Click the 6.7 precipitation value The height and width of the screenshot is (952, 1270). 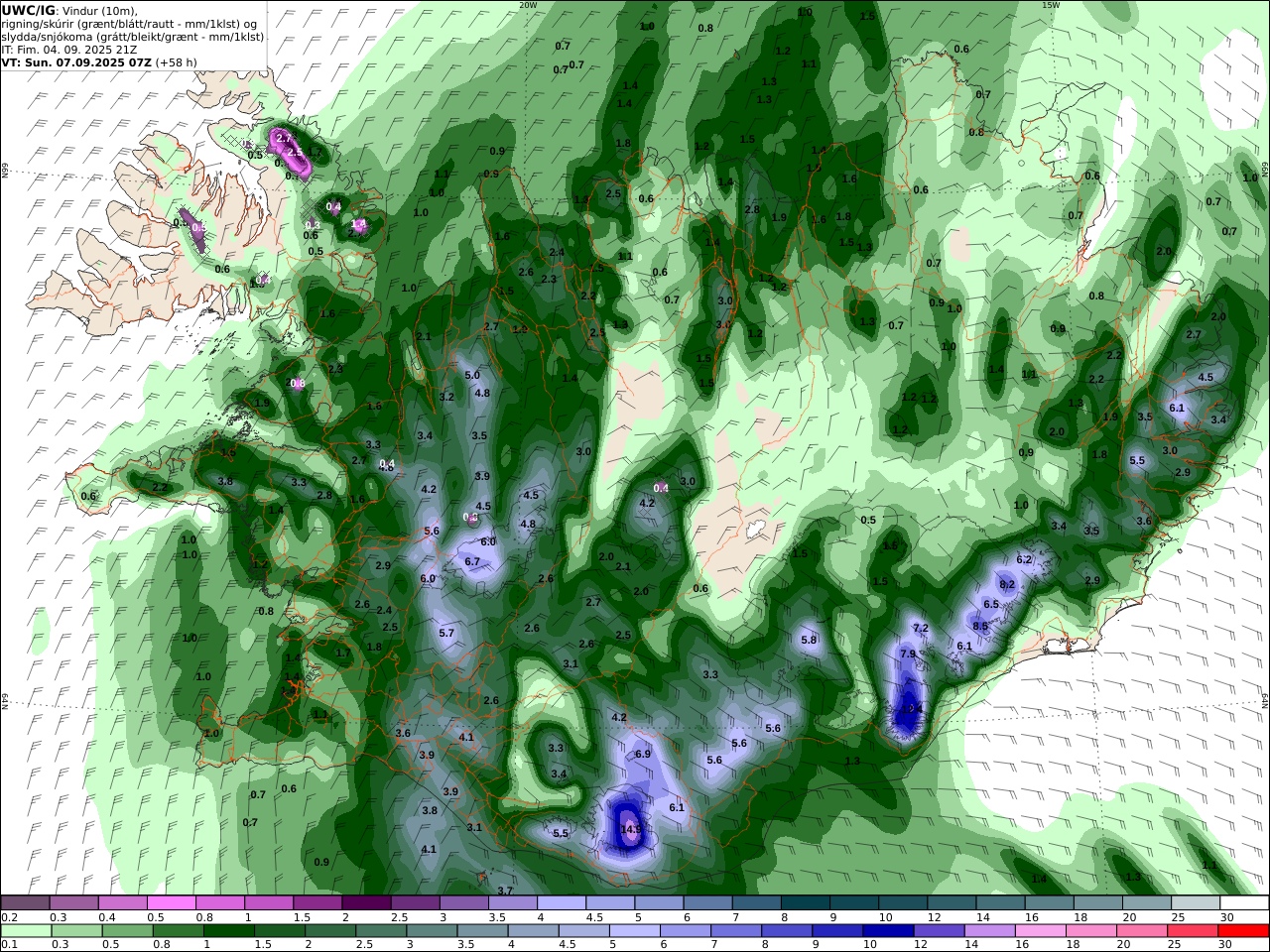pyautogui.click(x=472, y=562)
